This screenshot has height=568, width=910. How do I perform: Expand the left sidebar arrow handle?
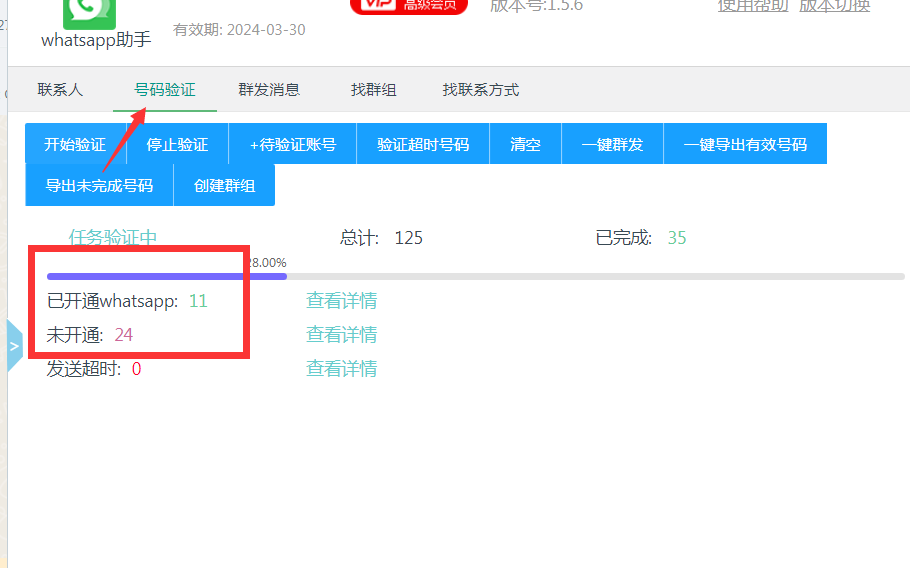[15, 346]
